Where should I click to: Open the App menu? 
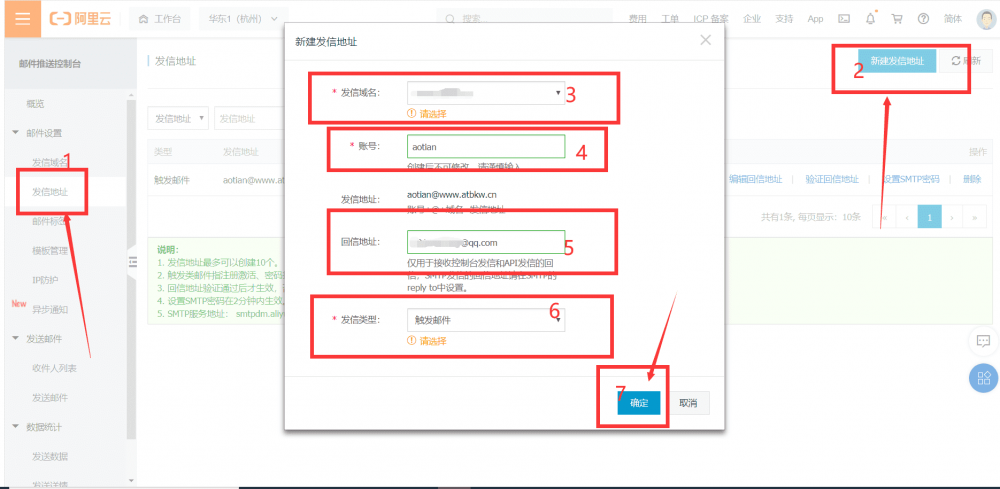tap(815, 19)
